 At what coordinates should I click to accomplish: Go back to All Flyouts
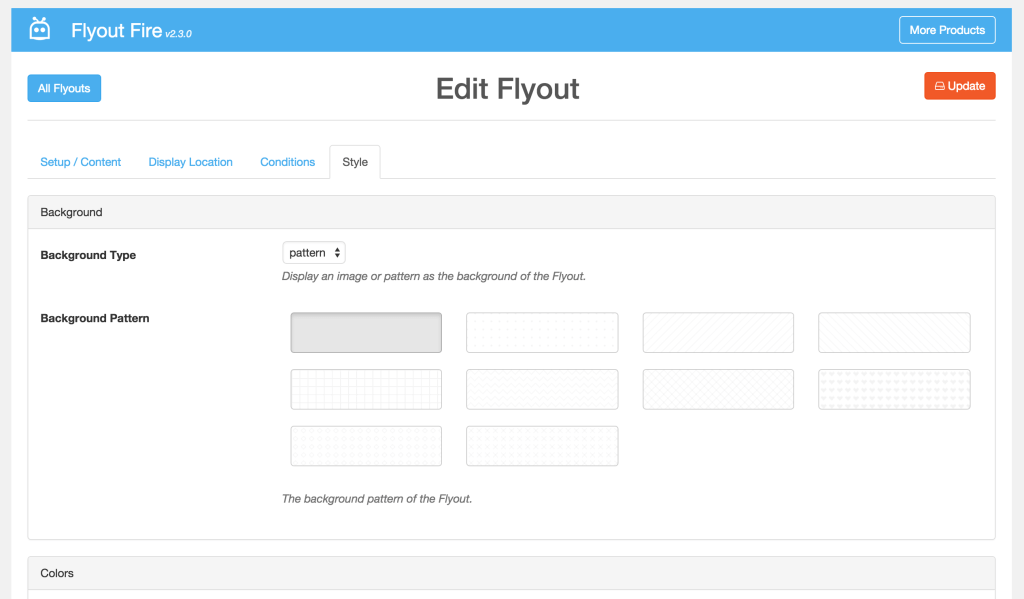[x=64, y=88]
